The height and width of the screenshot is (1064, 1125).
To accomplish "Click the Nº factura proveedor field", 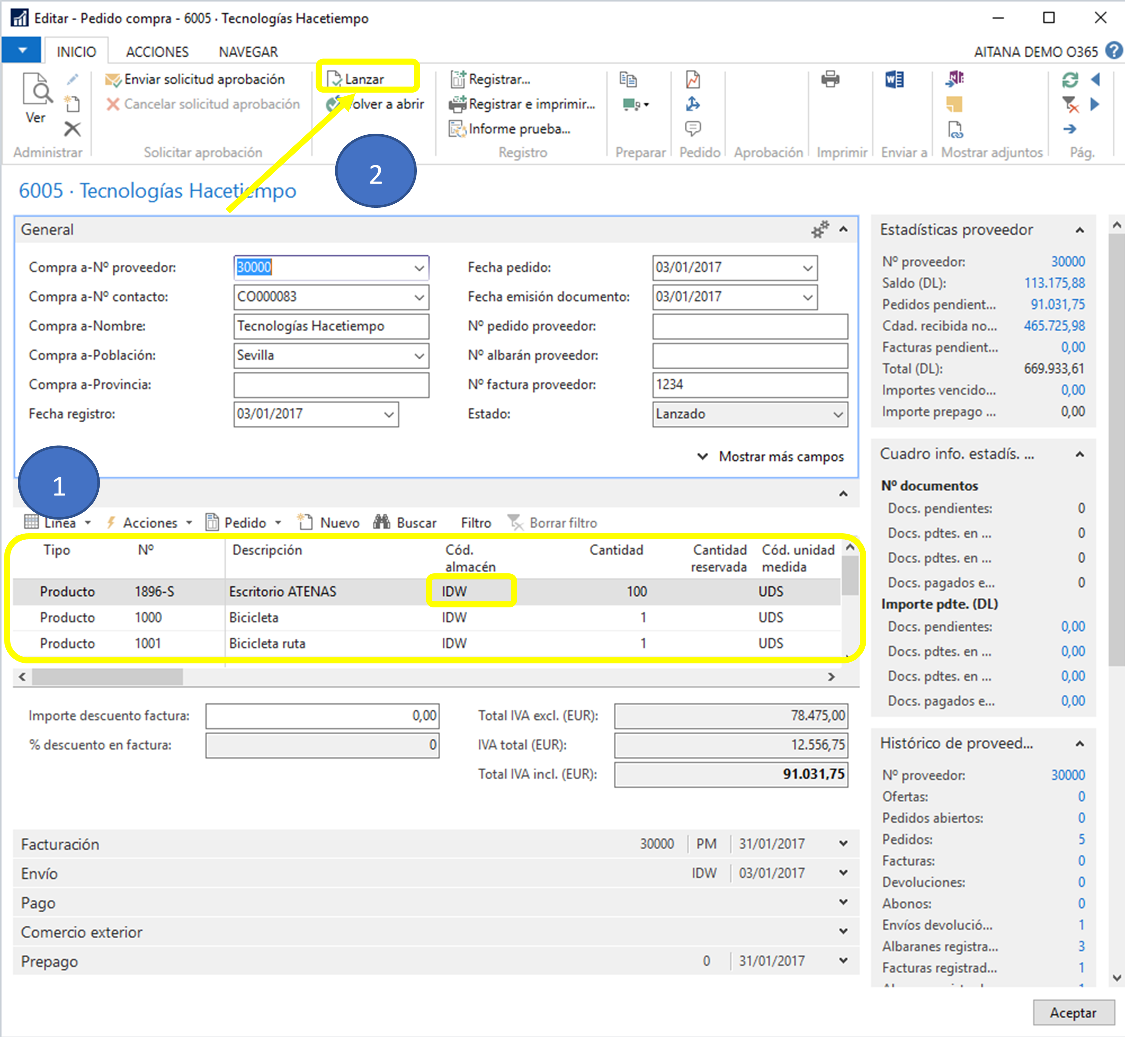I will point(750,385).
